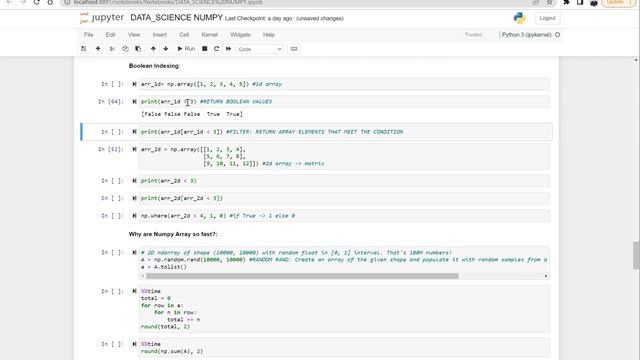Run the arr_2d = np.array cell with its run icon
Viewport: 640px width, 360px height.
(134, 149)
